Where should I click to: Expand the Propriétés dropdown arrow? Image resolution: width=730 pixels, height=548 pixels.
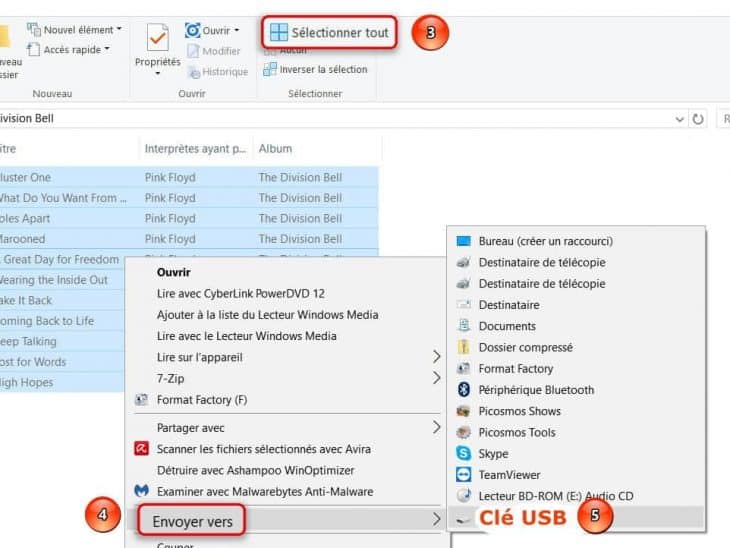tap(157, 74)
